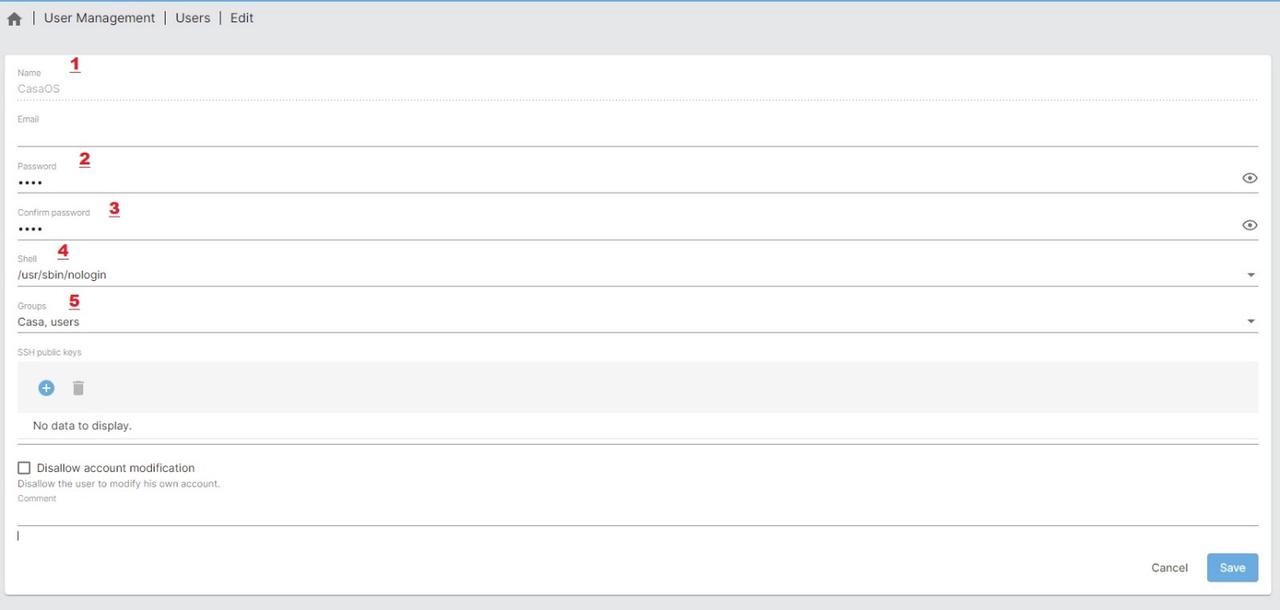Click the trash icon under SSH public keys
Viewport: 1280px width, 610px height.
(77, 387)
